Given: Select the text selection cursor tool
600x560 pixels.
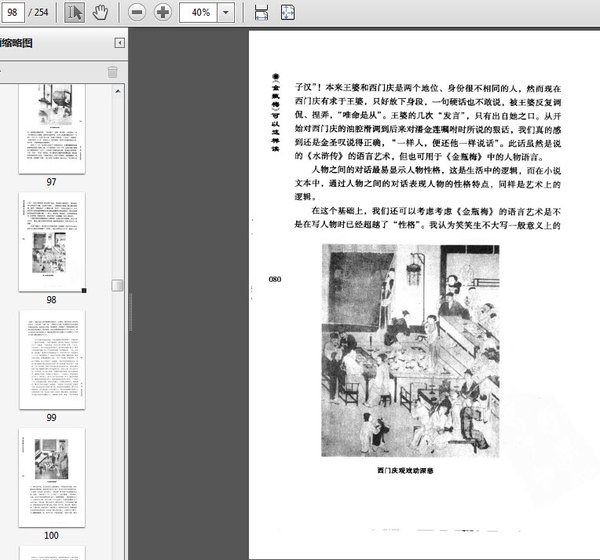Looking at the screenshot, I should 74,12.
